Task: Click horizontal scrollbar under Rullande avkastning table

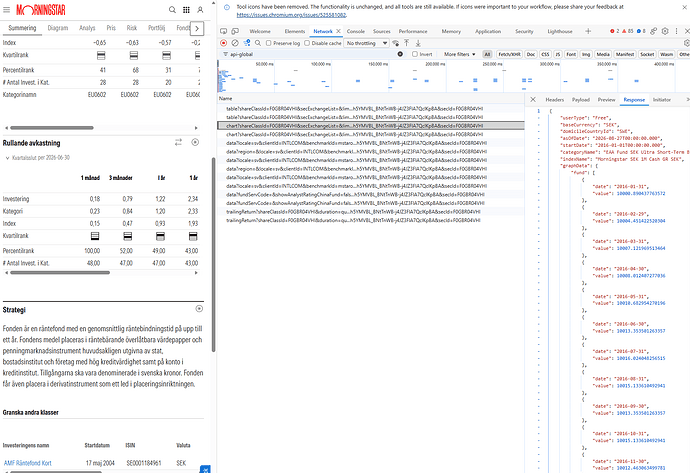Action: pyautogui.click(x=60, y=272)
